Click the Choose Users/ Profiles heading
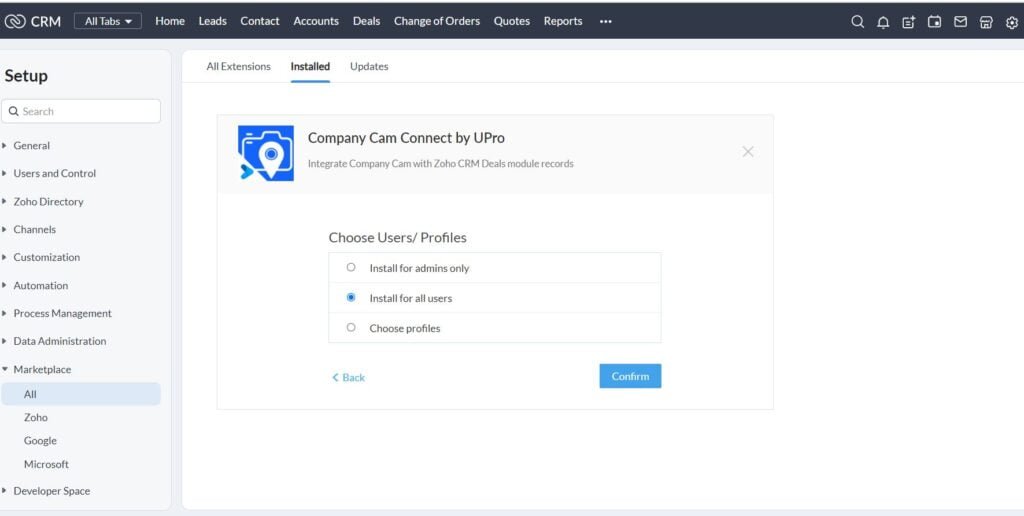The image size is (1024, 516). coord(398,237)
